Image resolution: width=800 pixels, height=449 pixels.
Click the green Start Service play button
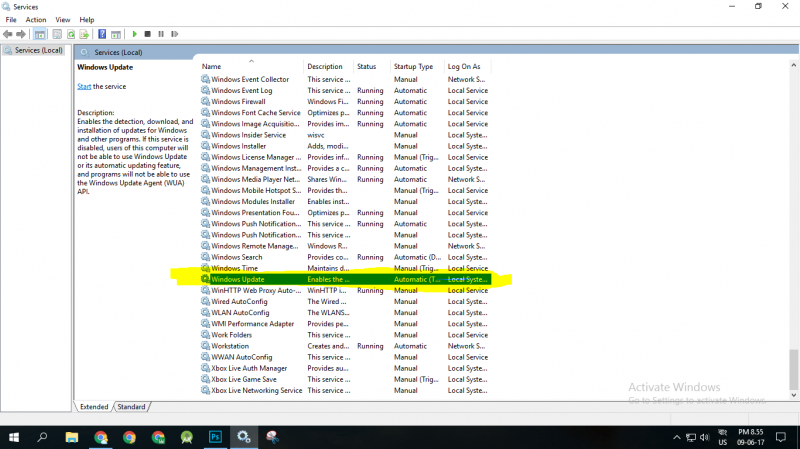(x=134, y=34)
